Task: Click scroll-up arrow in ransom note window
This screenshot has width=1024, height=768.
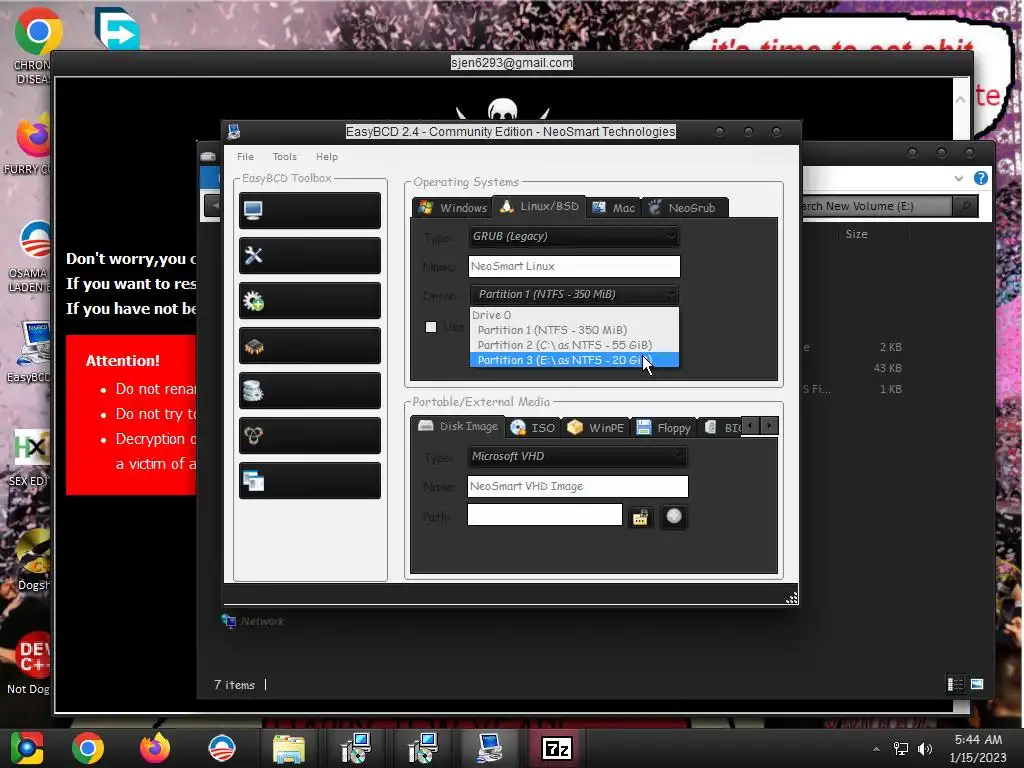Action: (960, 100)
